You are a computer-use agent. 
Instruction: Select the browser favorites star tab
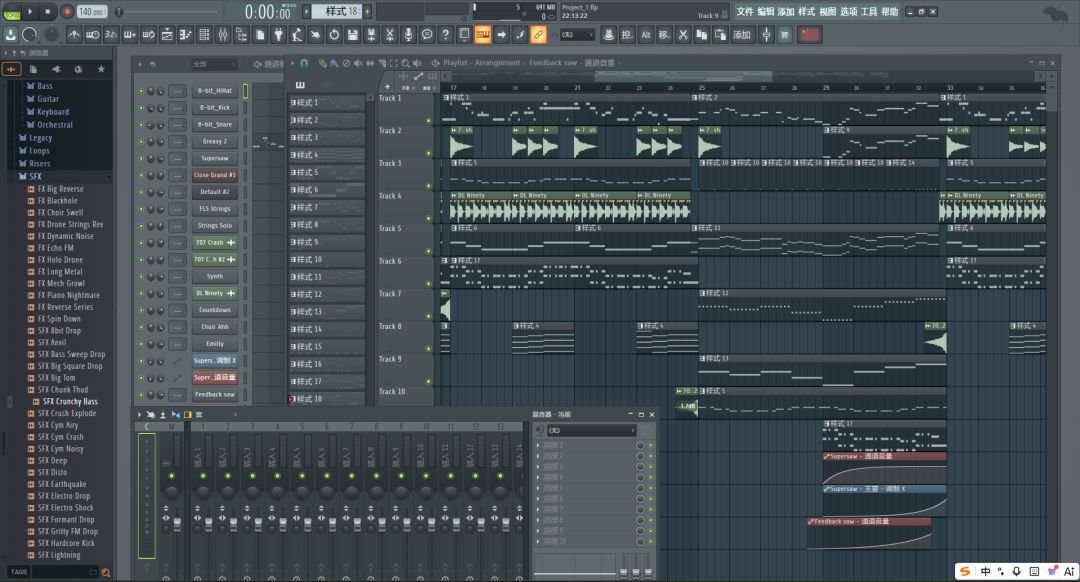(x=101, y=69)
